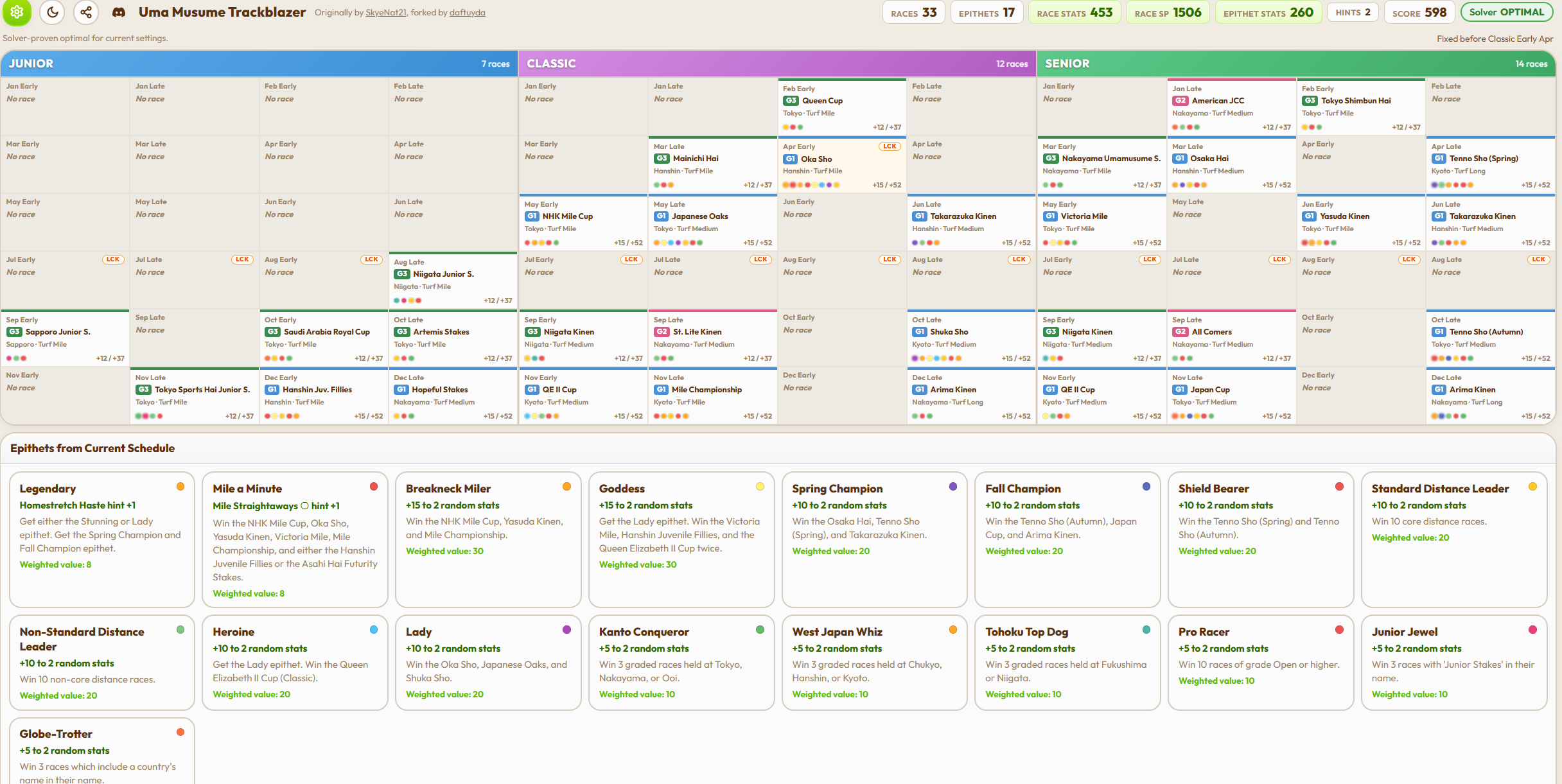
Task: Select the empty Junior Jan Early slot
Action: (x=65, y=106)
